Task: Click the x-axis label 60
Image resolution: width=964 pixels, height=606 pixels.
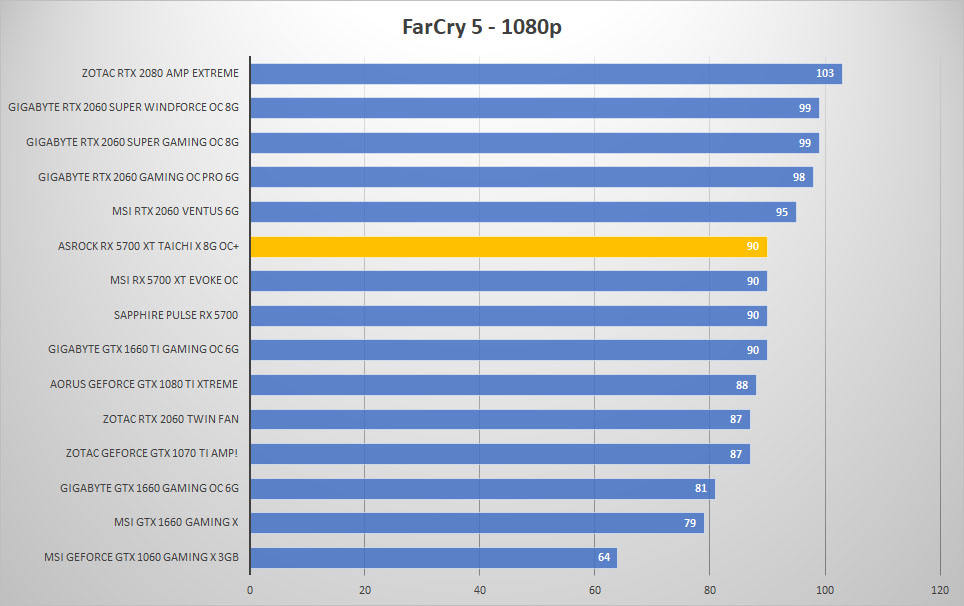Action: click(595, 590)
